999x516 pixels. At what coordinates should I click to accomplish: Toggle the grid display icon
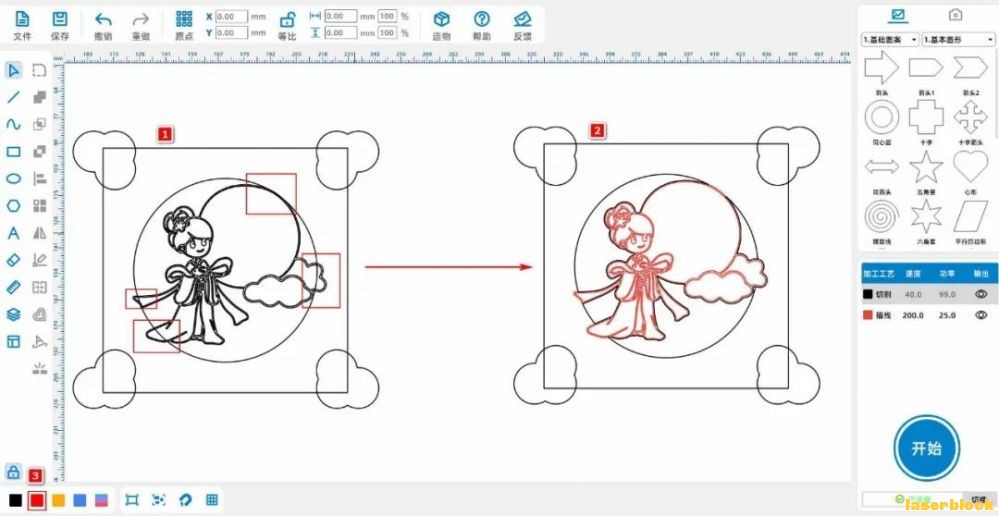(x=212, y=500)
